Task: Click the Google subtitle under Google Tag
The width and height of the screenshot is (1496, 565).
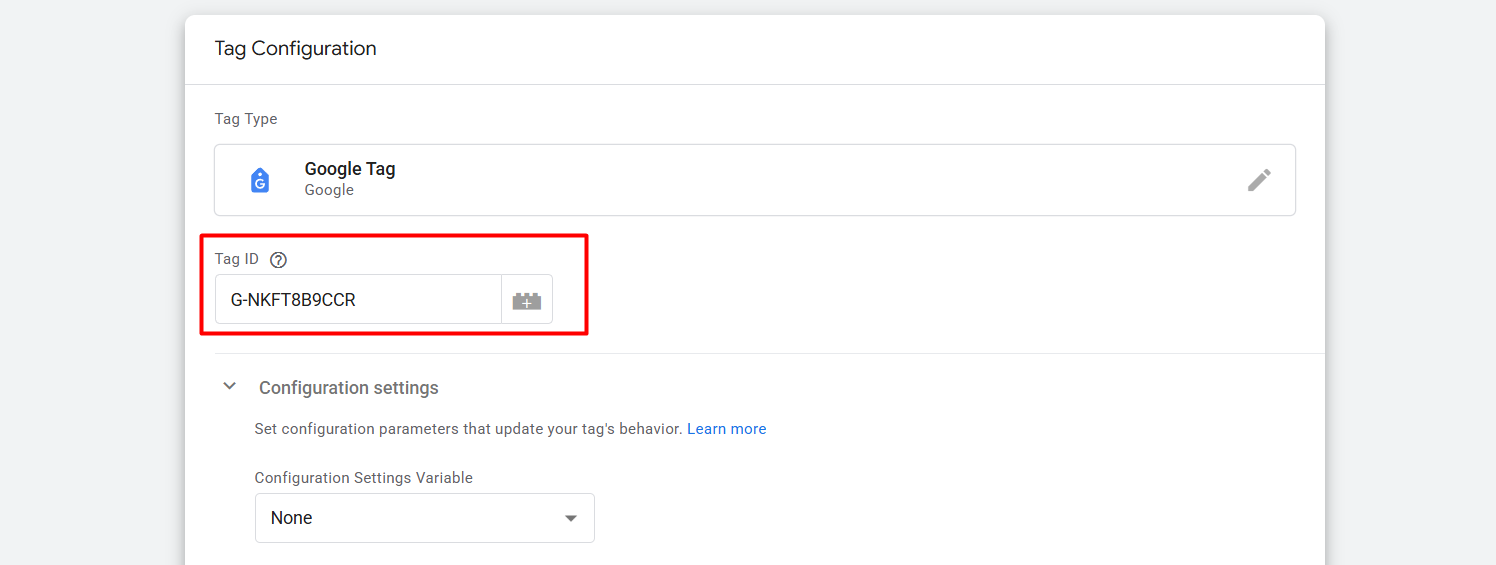Action: (x=329, y=190)
